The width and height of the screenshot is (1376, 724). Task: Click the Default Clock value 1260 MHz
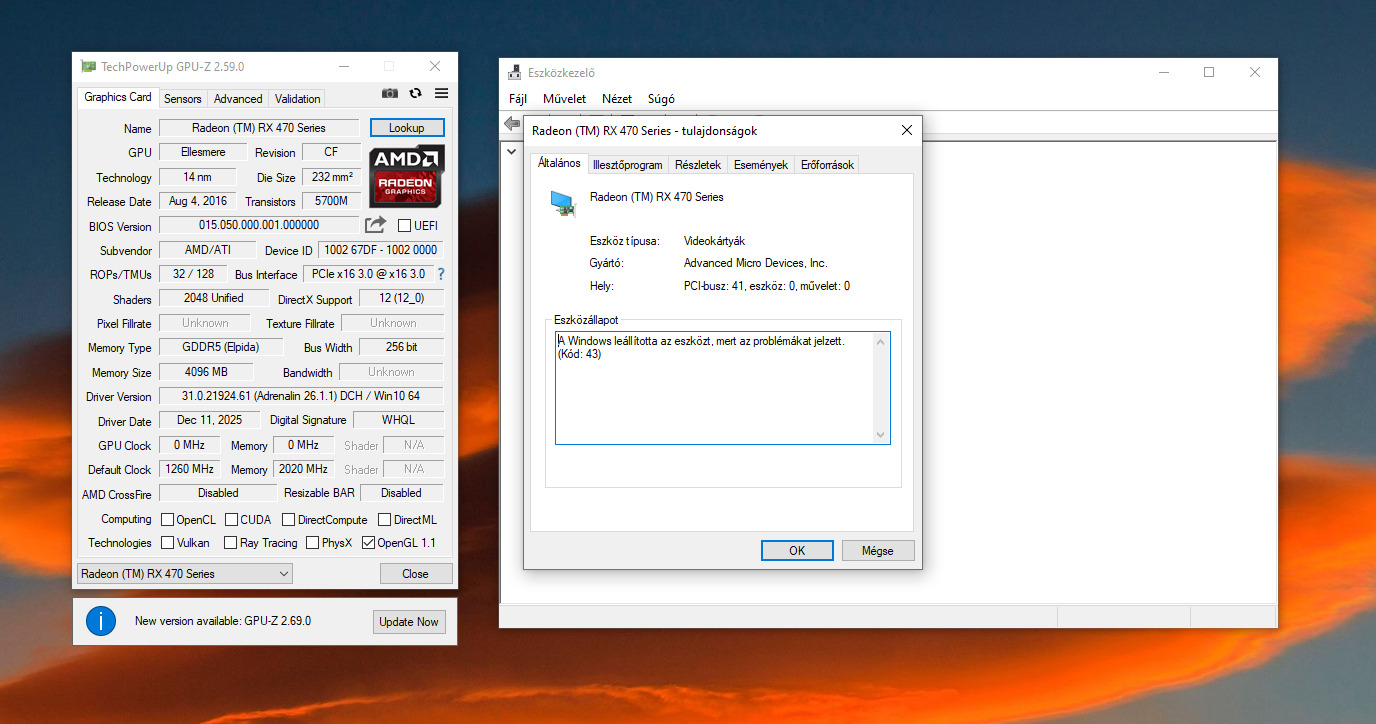(x=192, y=469)
